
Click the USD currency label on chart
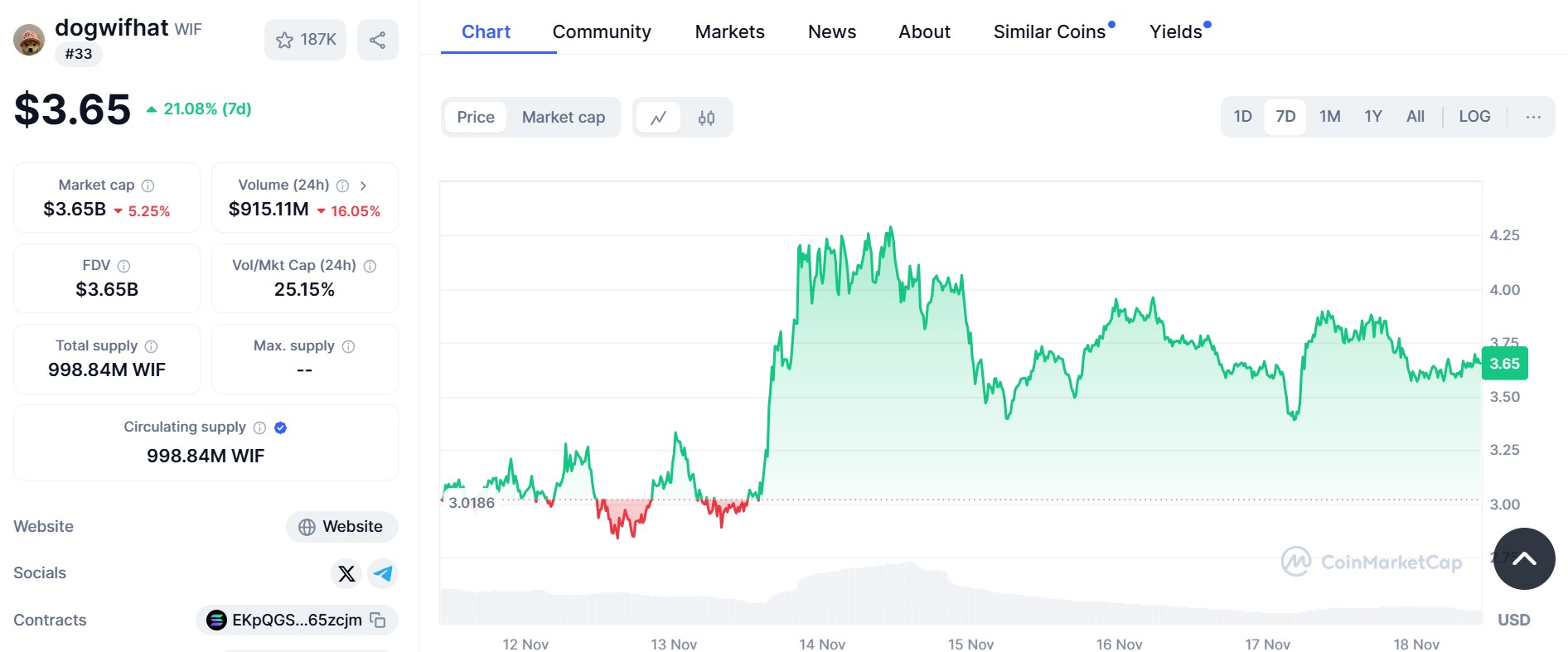[1513, 620]
